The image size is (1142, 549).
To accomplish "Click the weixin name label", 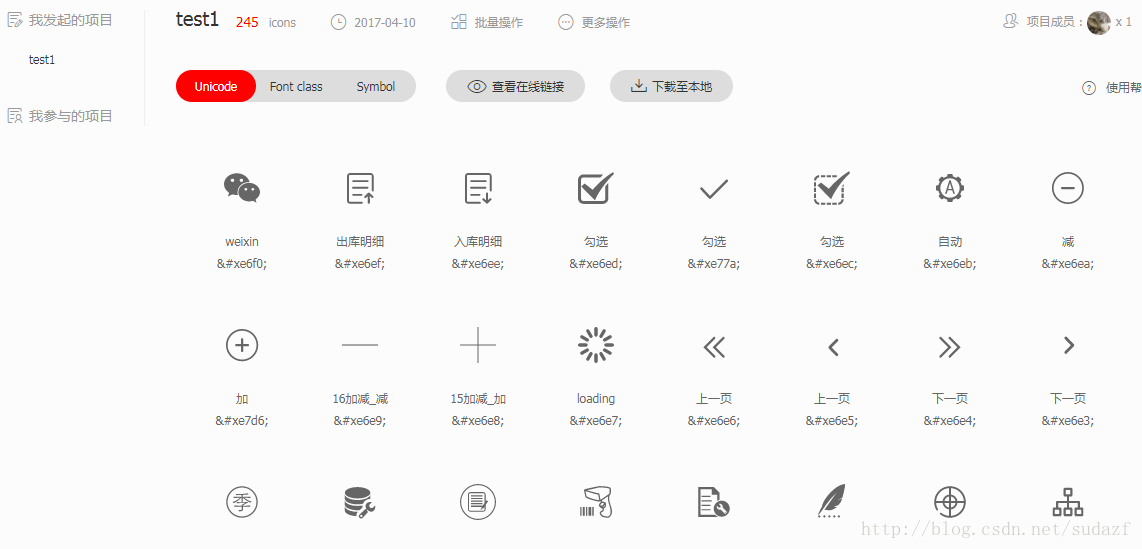I will coord(243,242).
